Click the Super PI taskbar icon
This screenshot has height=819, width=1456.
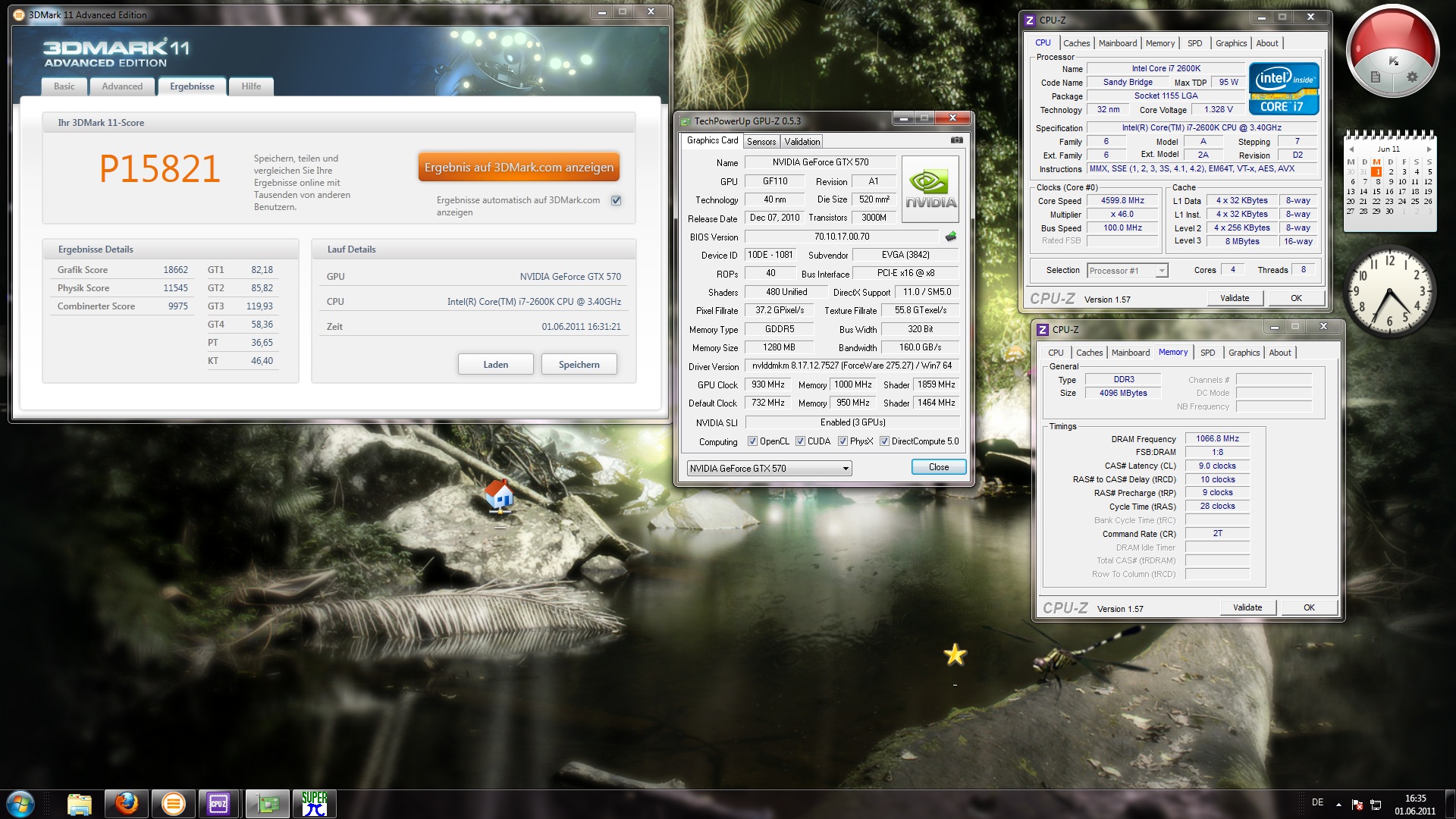314,803
